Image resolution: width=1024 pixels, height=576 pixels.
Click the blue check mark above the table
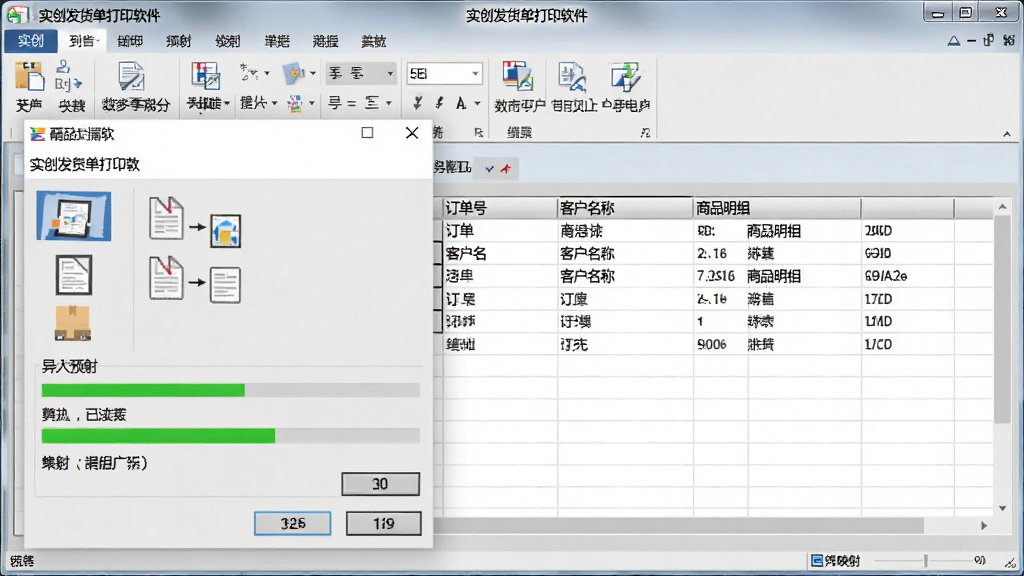(490, 168)
